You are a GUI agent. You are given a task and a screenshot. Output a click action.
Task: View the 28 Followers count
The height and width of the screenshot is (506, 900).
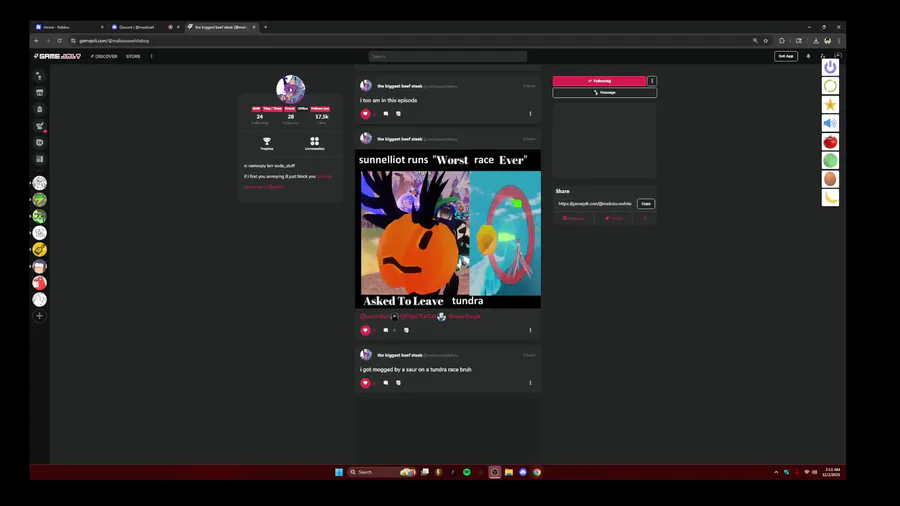click(290, 119)
